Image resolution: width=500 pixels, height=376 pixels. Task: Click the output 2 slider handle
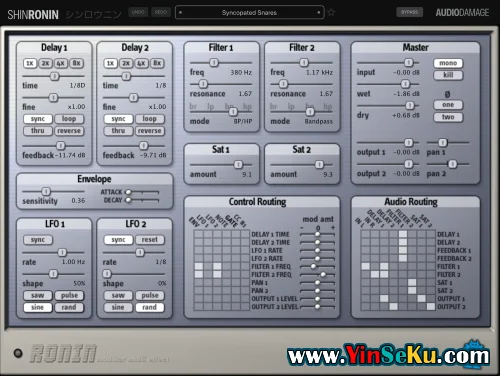409,164
